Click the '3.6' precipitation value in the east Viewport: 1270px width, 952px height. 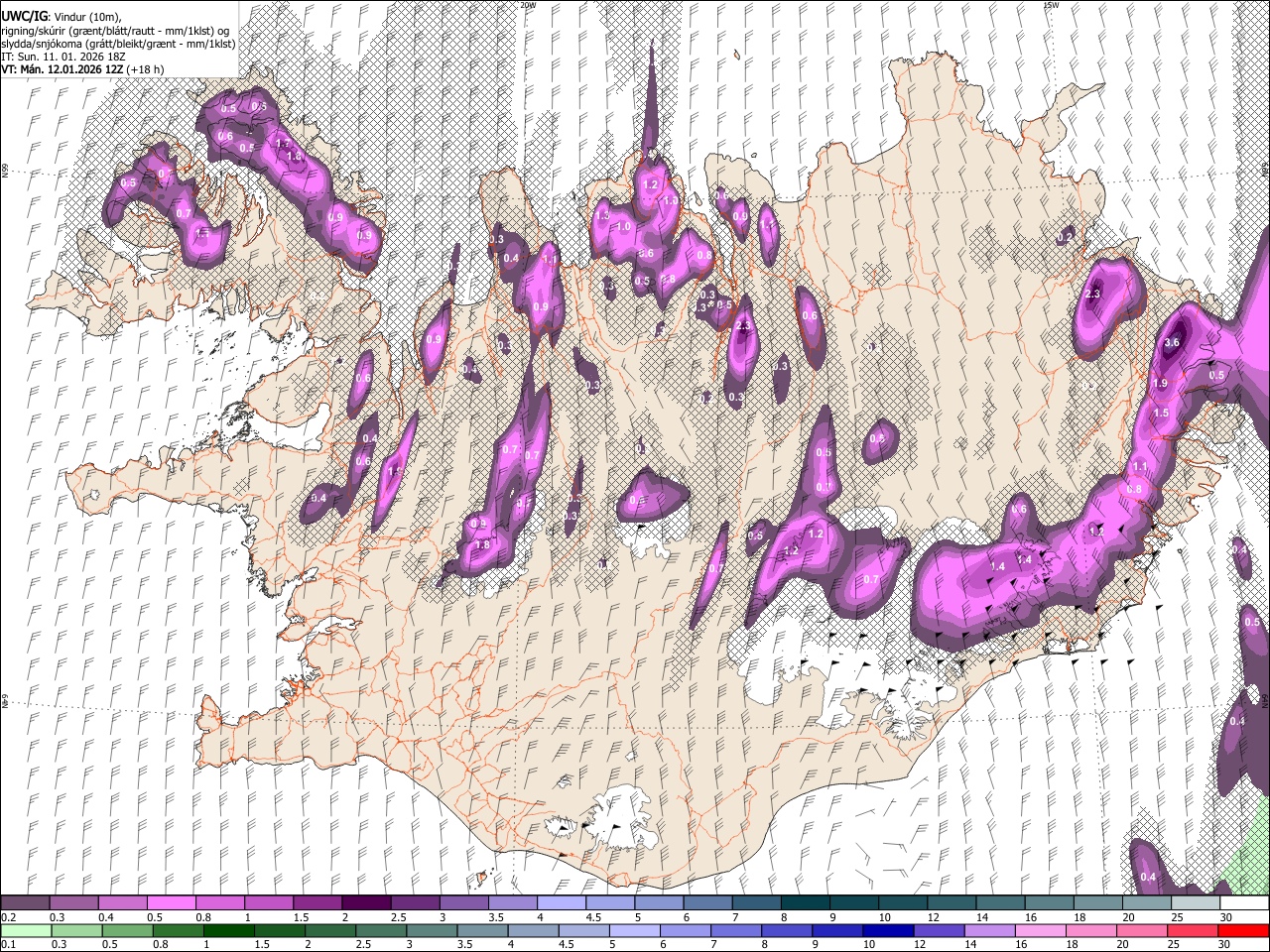click(x=1172, y=343)
